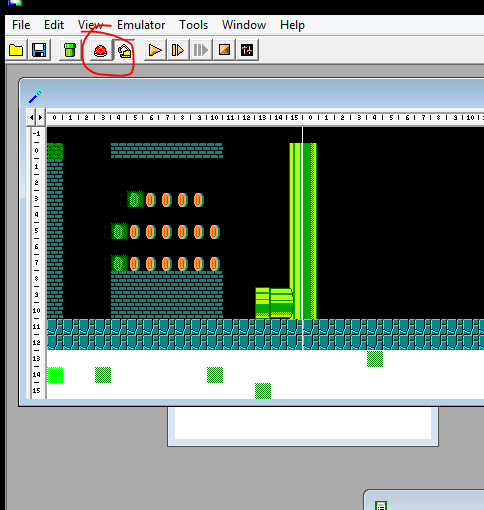Click the step-forward play icon
The image size is (484, 510).
coord(178,50)
